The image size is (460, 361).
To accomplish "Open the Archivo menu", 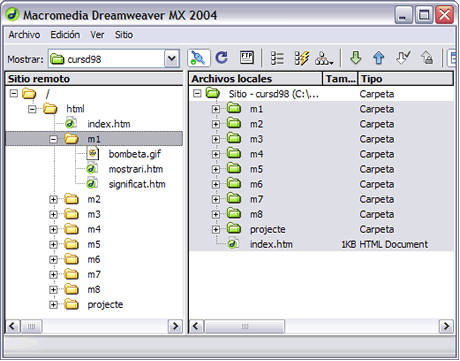I will pyautogui.click(x=24, y=35).
